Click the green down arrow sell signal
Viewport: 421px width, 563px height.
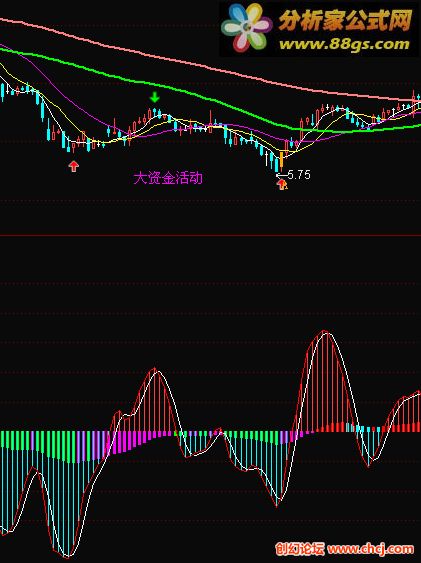coord(155,97)
